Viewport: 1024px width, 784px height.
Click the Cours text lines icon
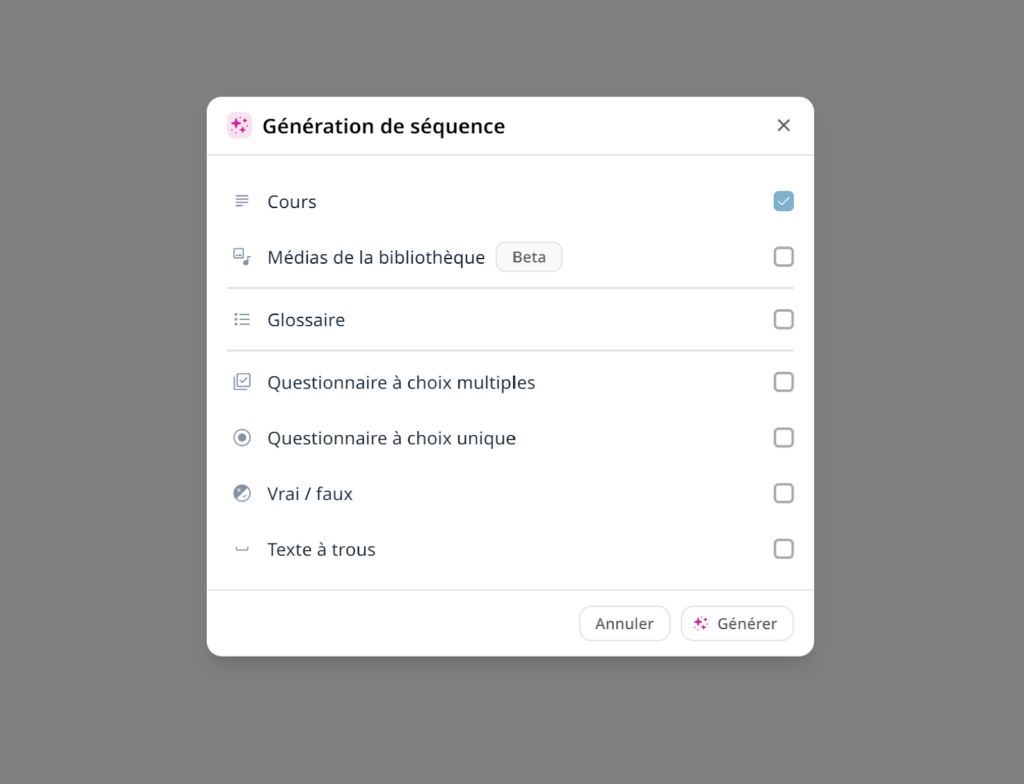242,201
